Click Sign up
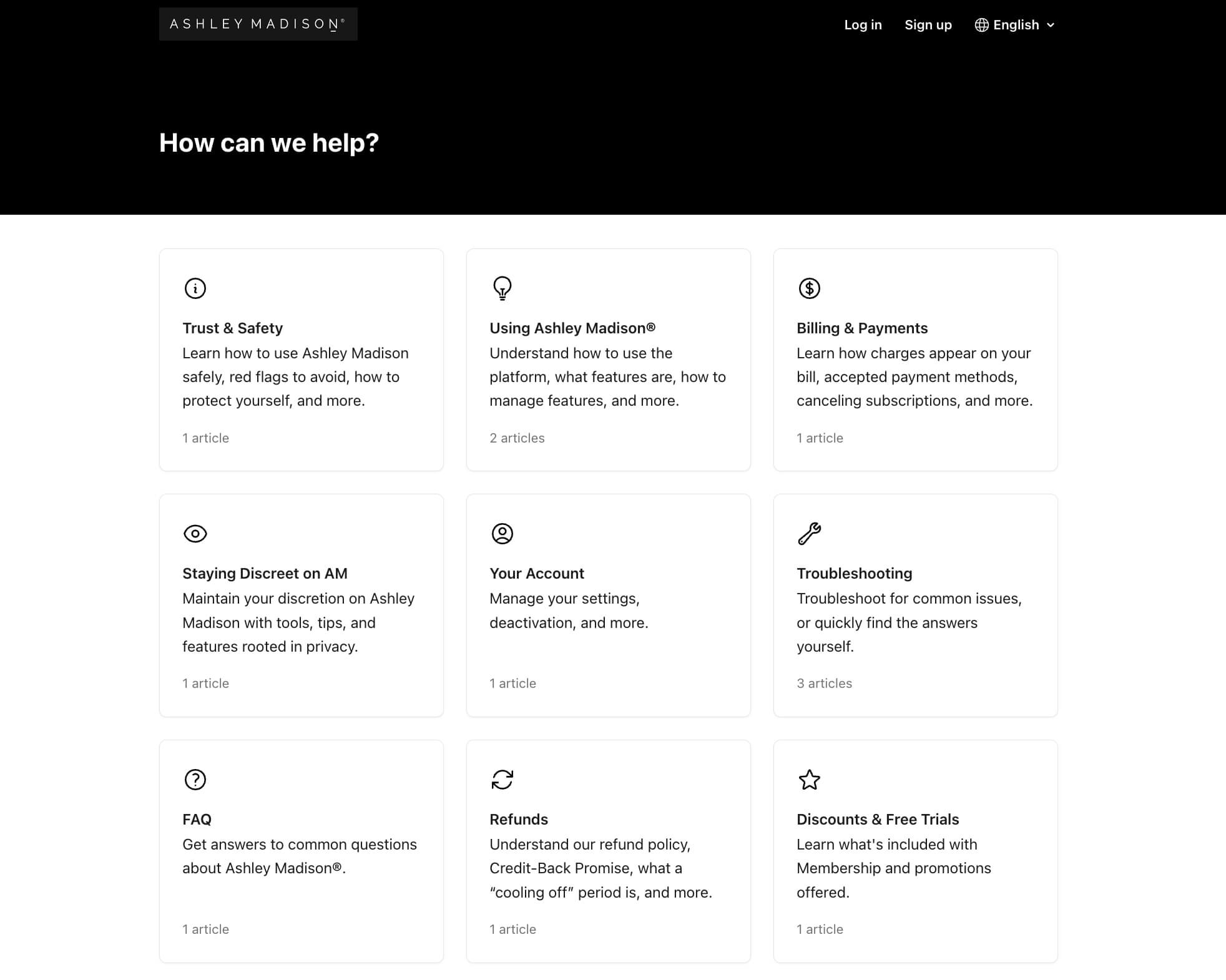Screen dimensions: 1226x980 point(928,25)
